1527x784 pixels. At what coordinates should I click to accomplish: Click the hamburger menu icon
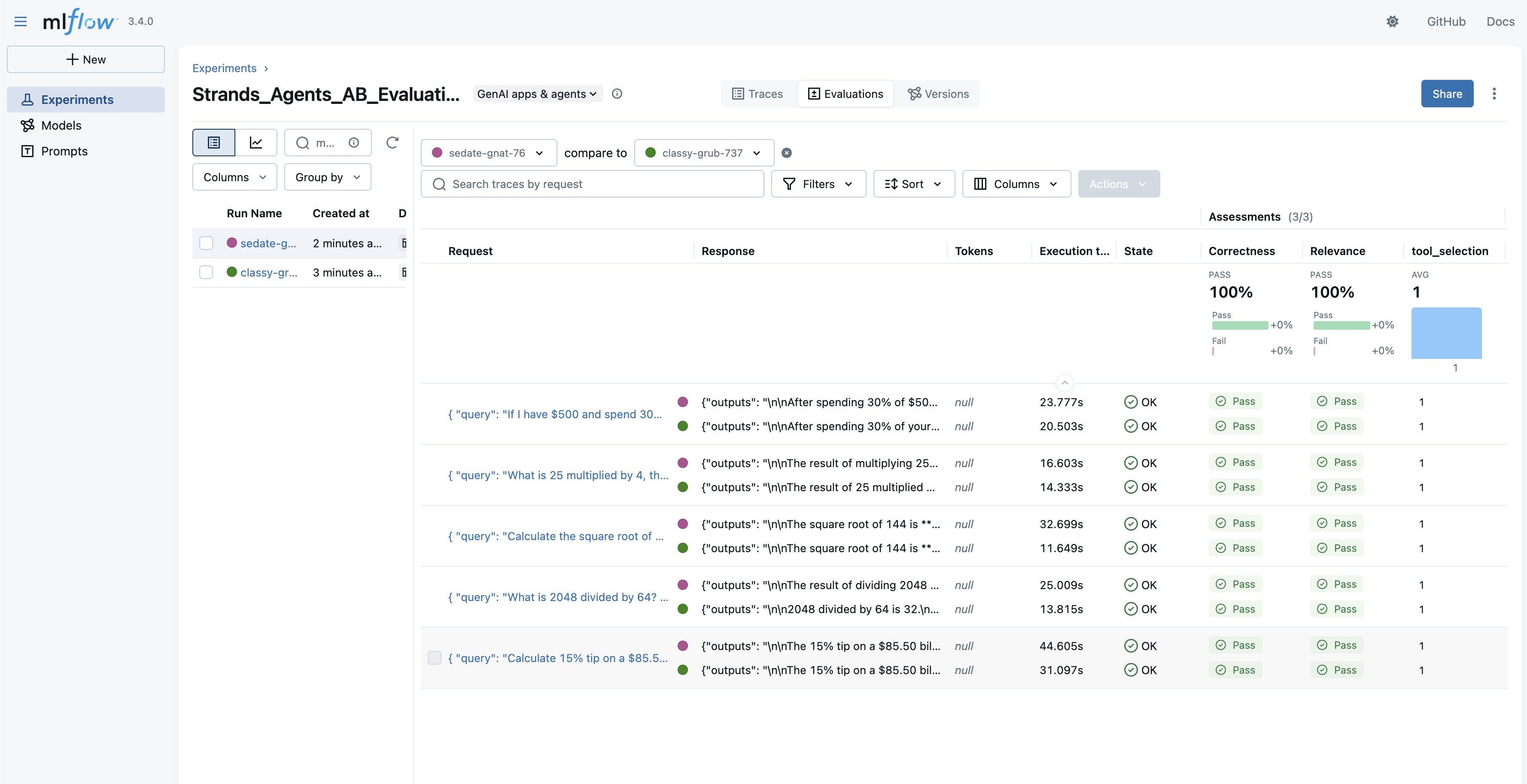(20, 21)
